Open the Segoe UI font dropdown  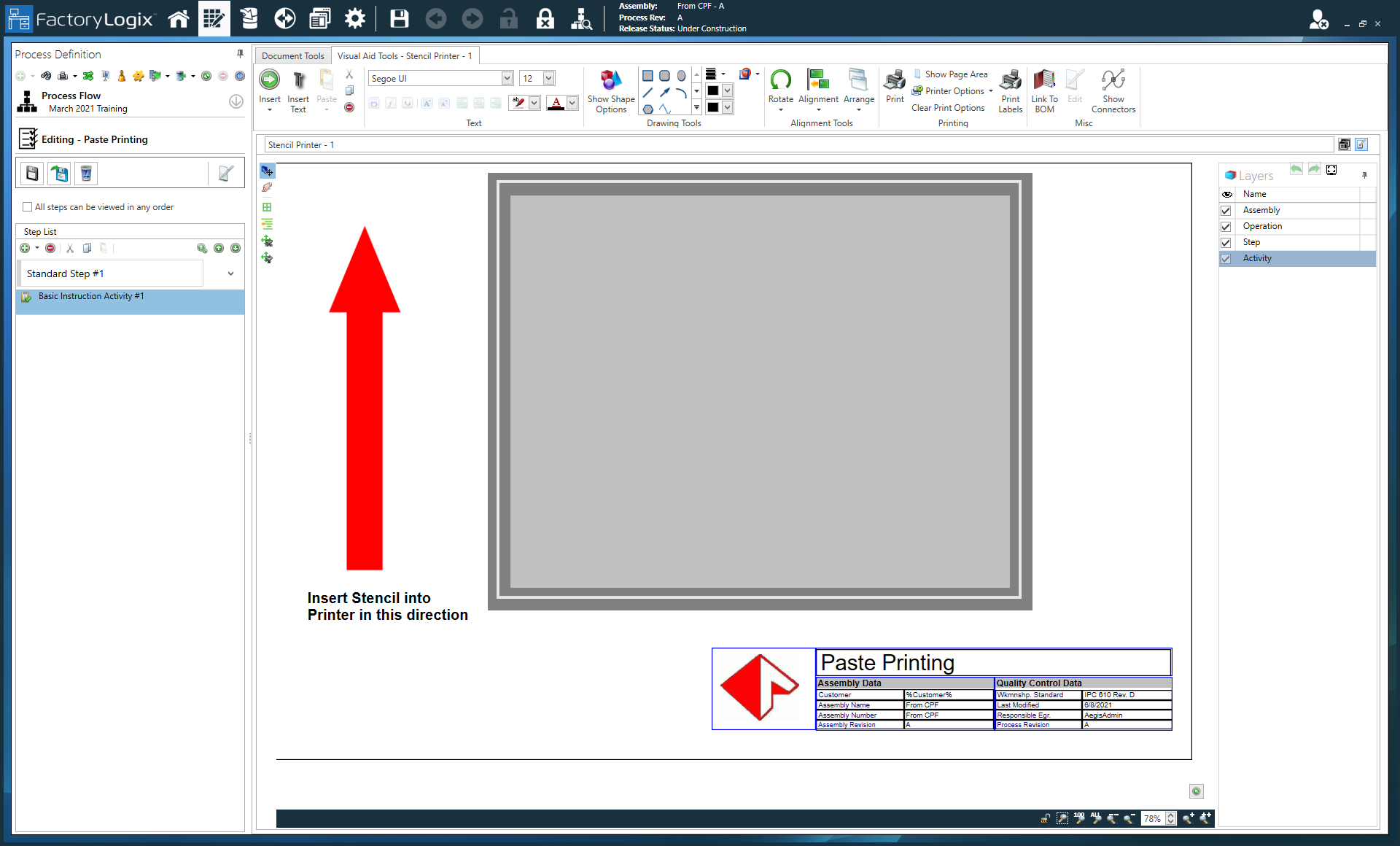point(507,79)
